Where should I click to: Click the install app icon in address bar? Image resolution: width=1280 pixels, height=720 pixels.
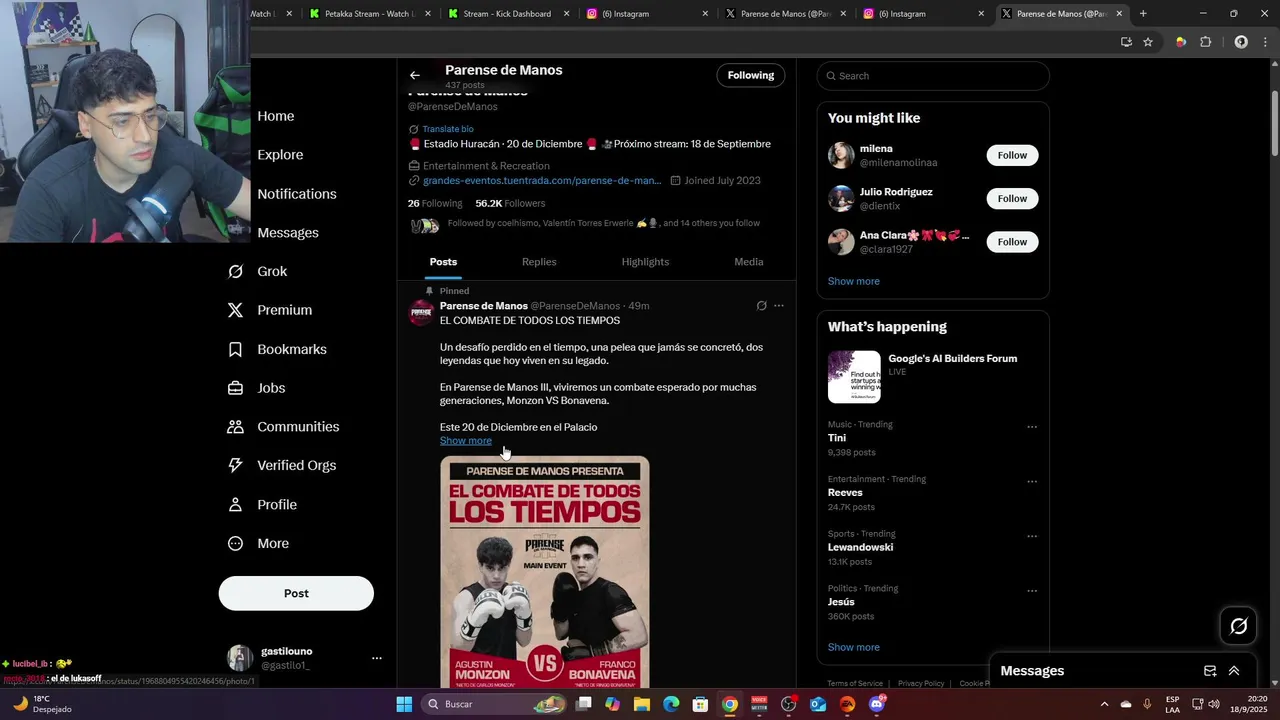[x=1126, y=42]
